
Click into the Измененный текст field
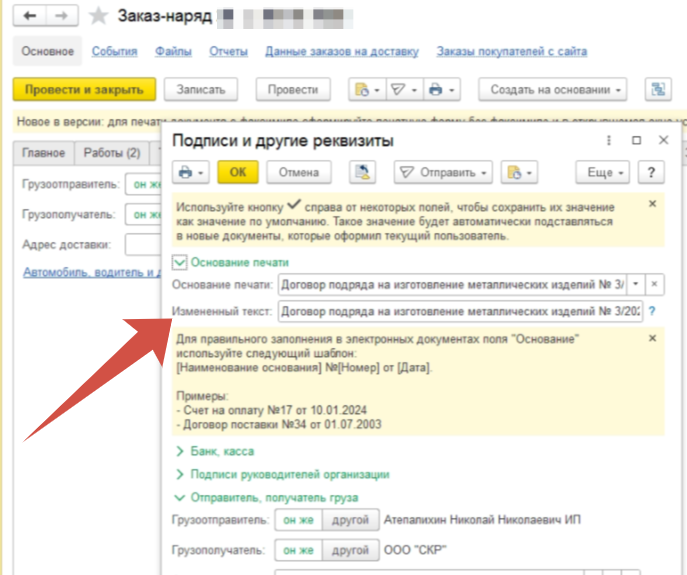[x=460, y=311]
